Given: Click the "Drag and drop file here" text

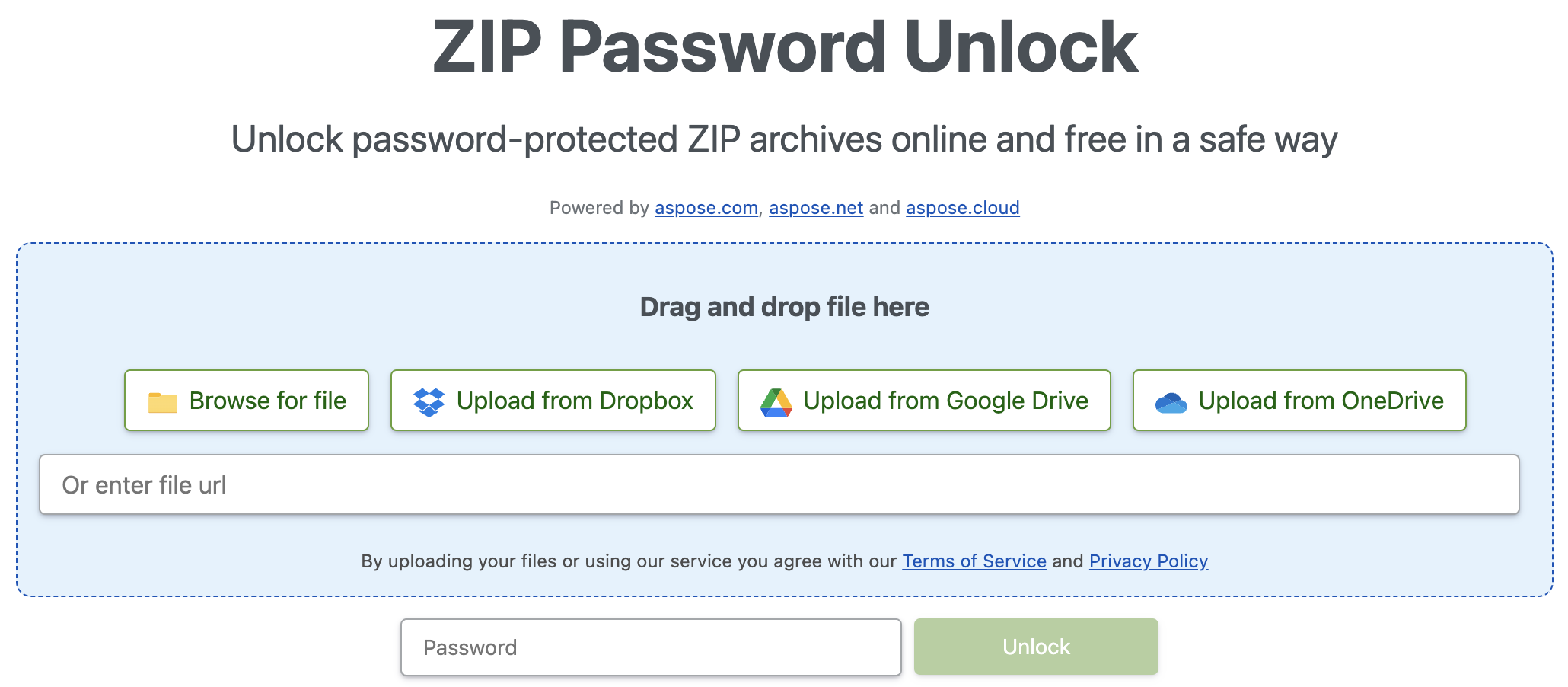Looking at the screenshot, I should [784, 307].
